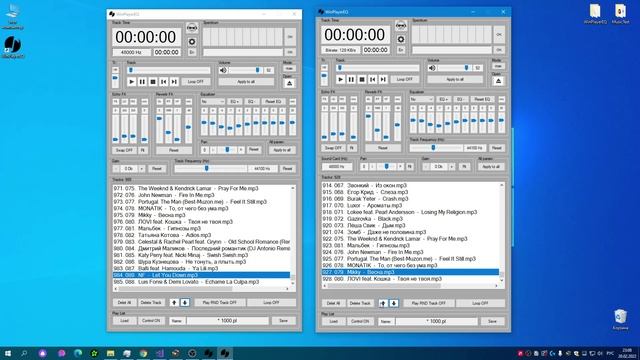Click the round logo icon in left window
The image size is (640, 360).
192,28
